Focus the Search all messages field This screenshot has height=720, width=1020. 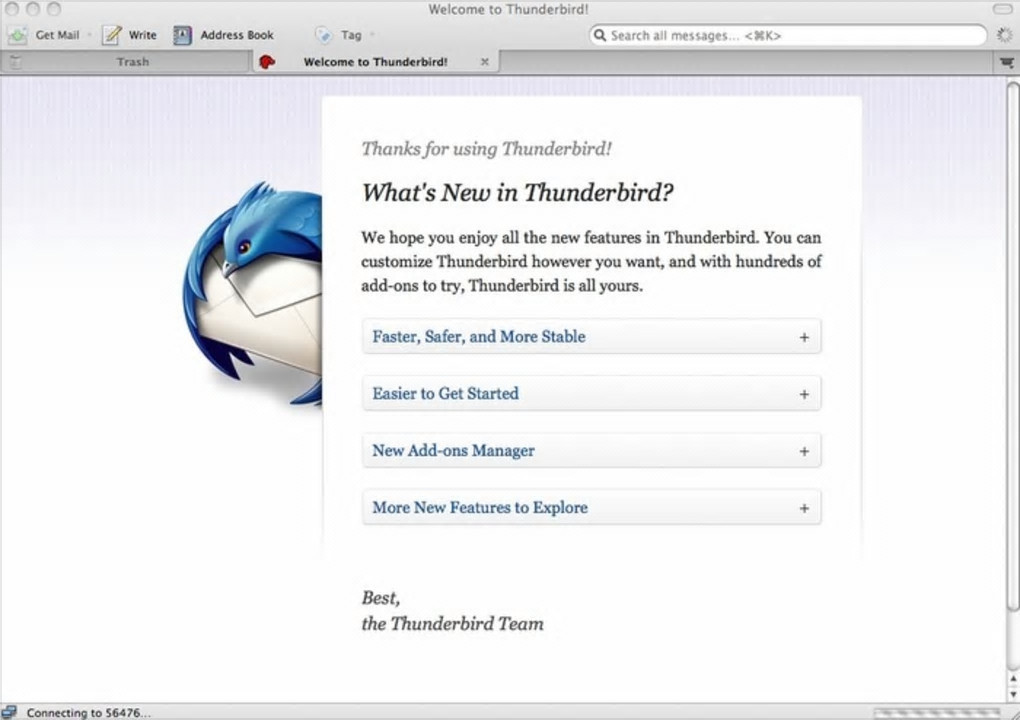tap(788, 35)
